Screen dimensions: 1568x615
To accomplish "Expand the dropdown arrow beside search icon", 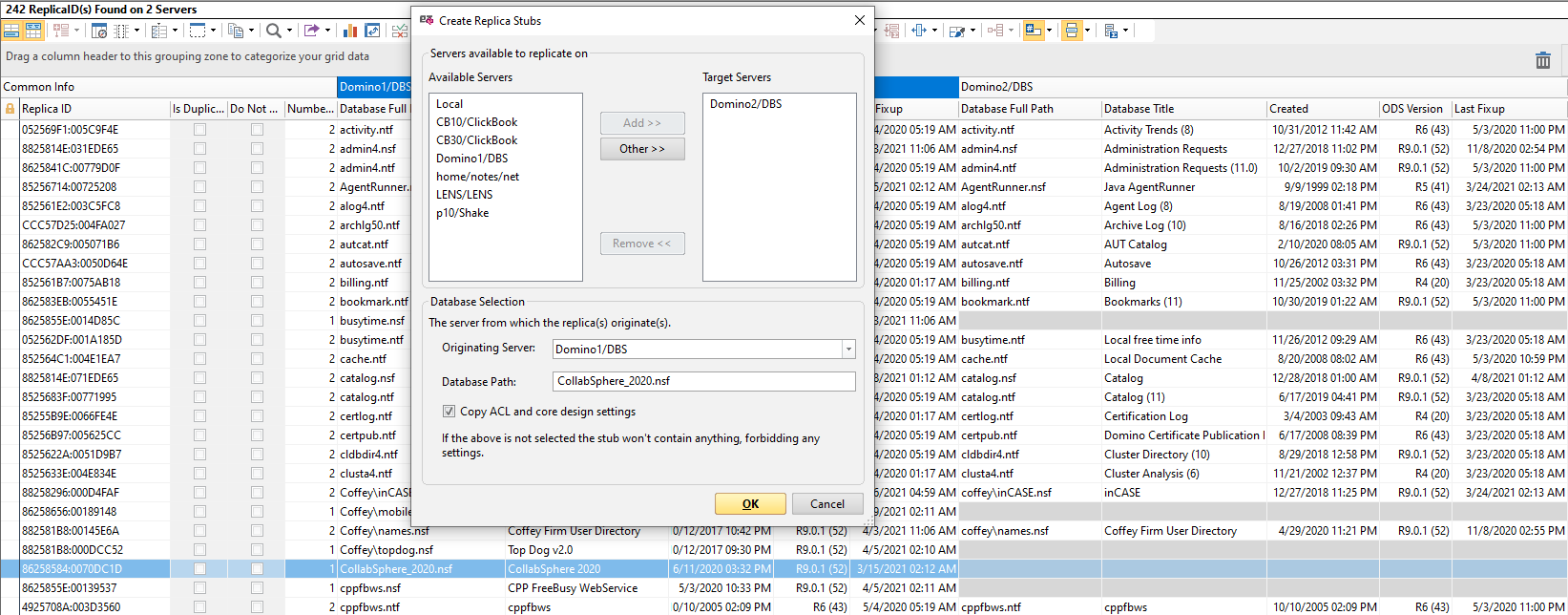I will tap(289, 31).
